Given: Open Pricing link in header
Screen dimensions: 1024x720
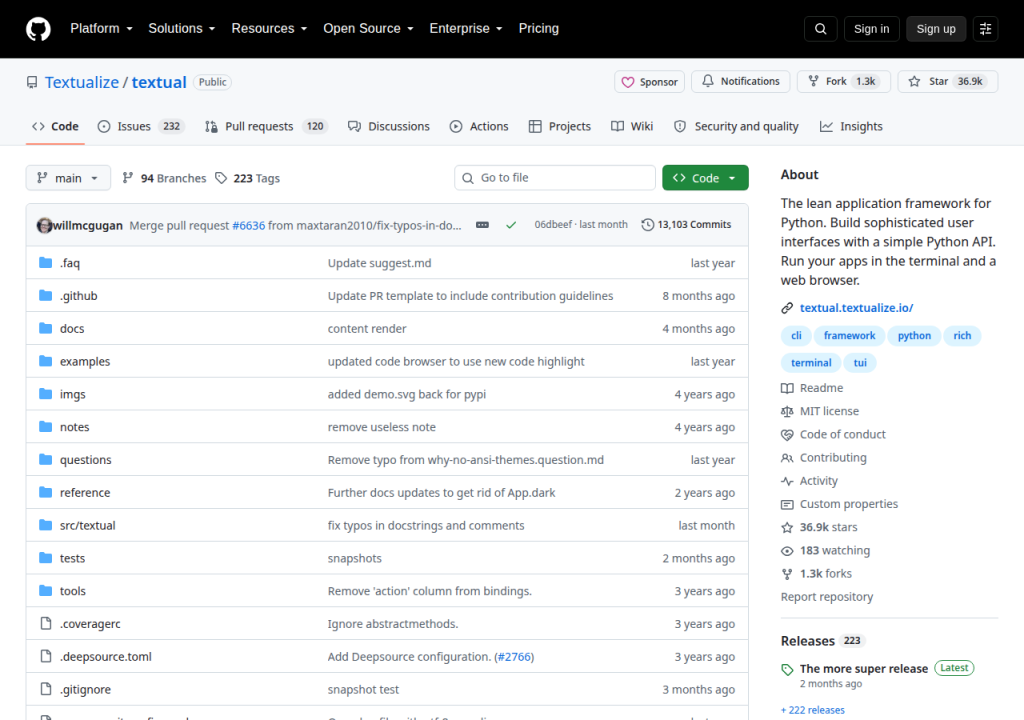Looking at the screenshot, I should 538,29.
